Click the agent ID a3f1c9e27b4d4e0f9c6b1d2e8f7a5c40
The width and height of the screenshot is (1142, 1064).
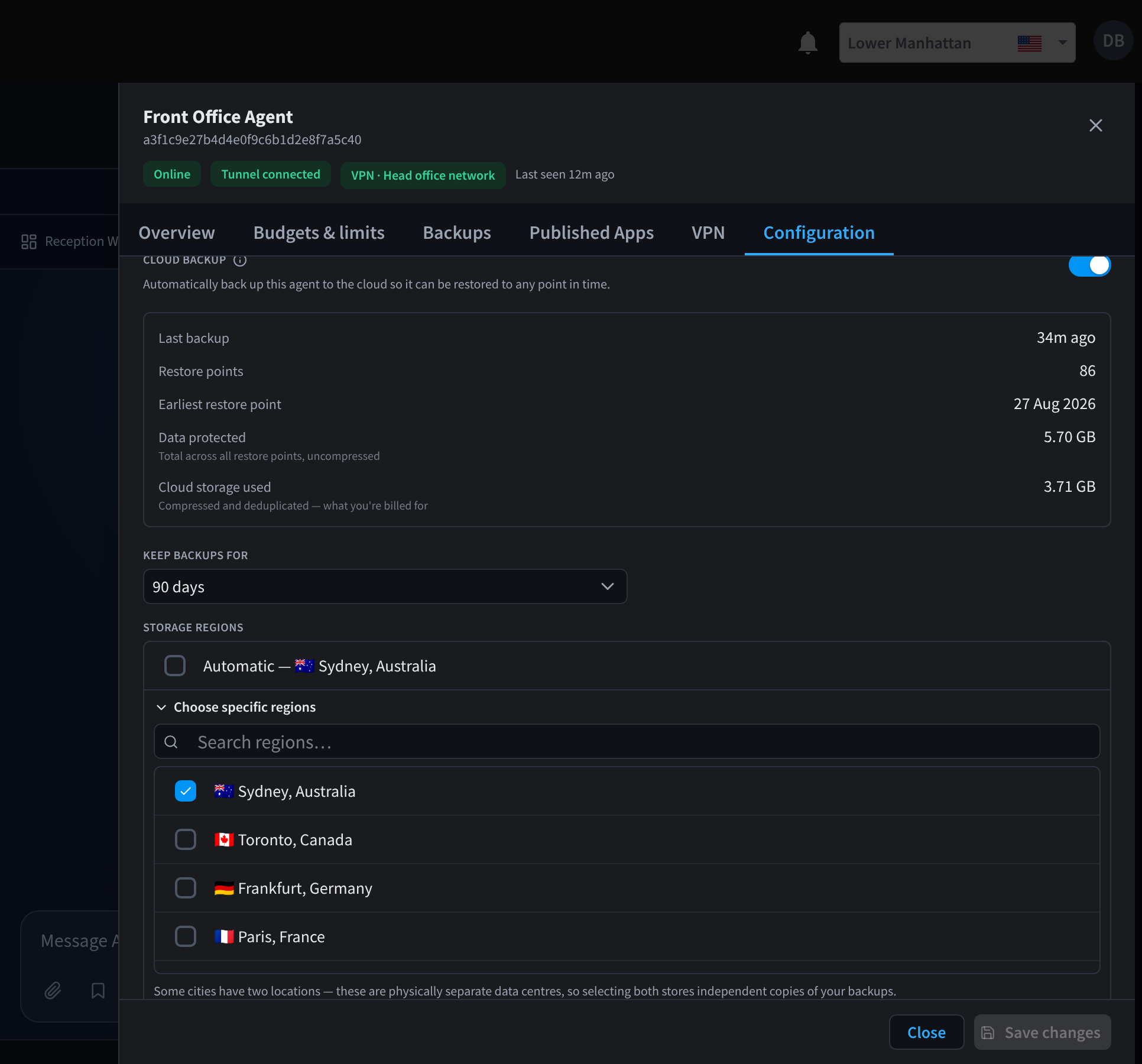point(252,140)
